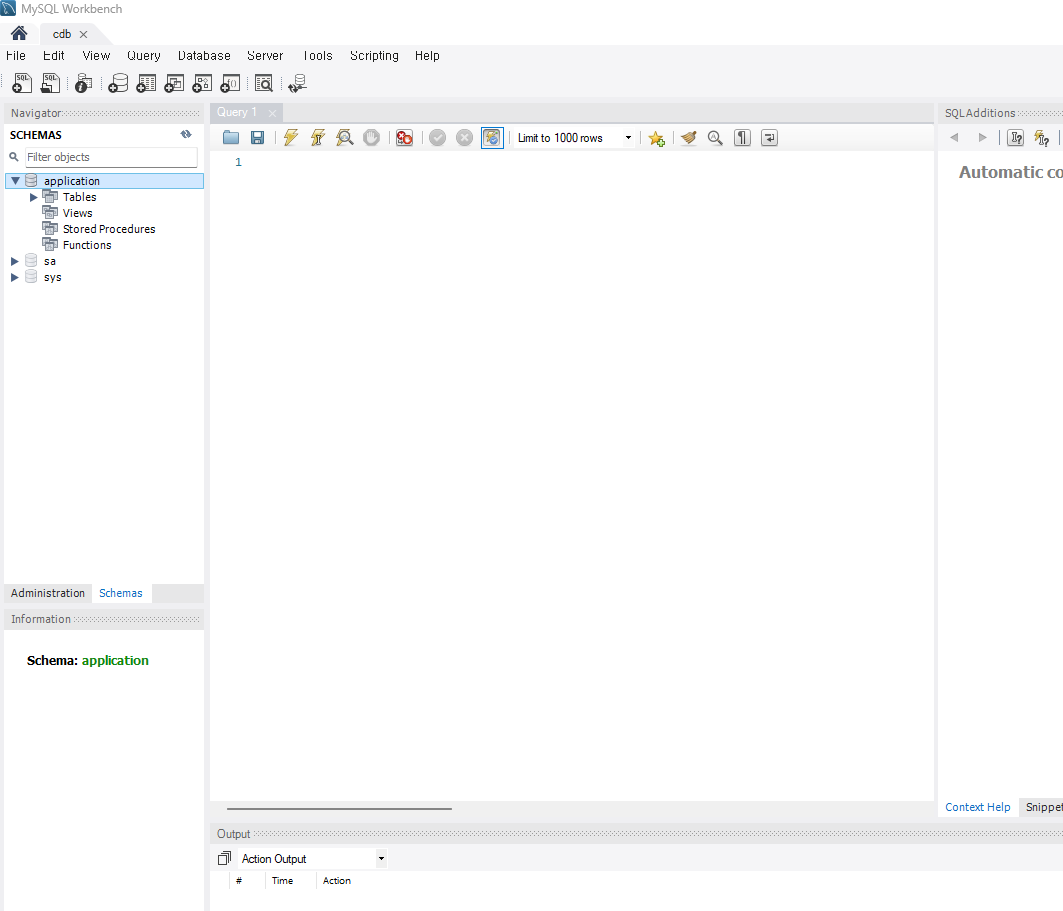1063x911 pixels.
Task: Toggle automatic context help
Action: click(1042, 138)
